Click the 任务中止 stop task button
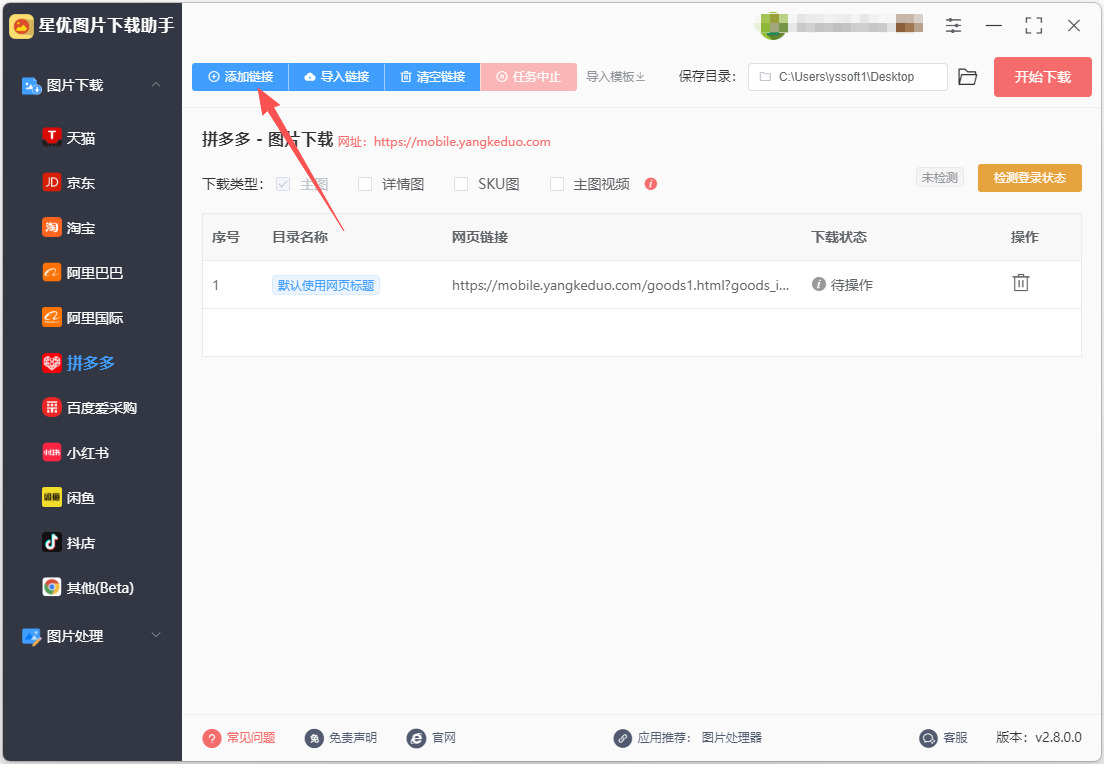This screenshot has width=1104, height=764. 528,77
